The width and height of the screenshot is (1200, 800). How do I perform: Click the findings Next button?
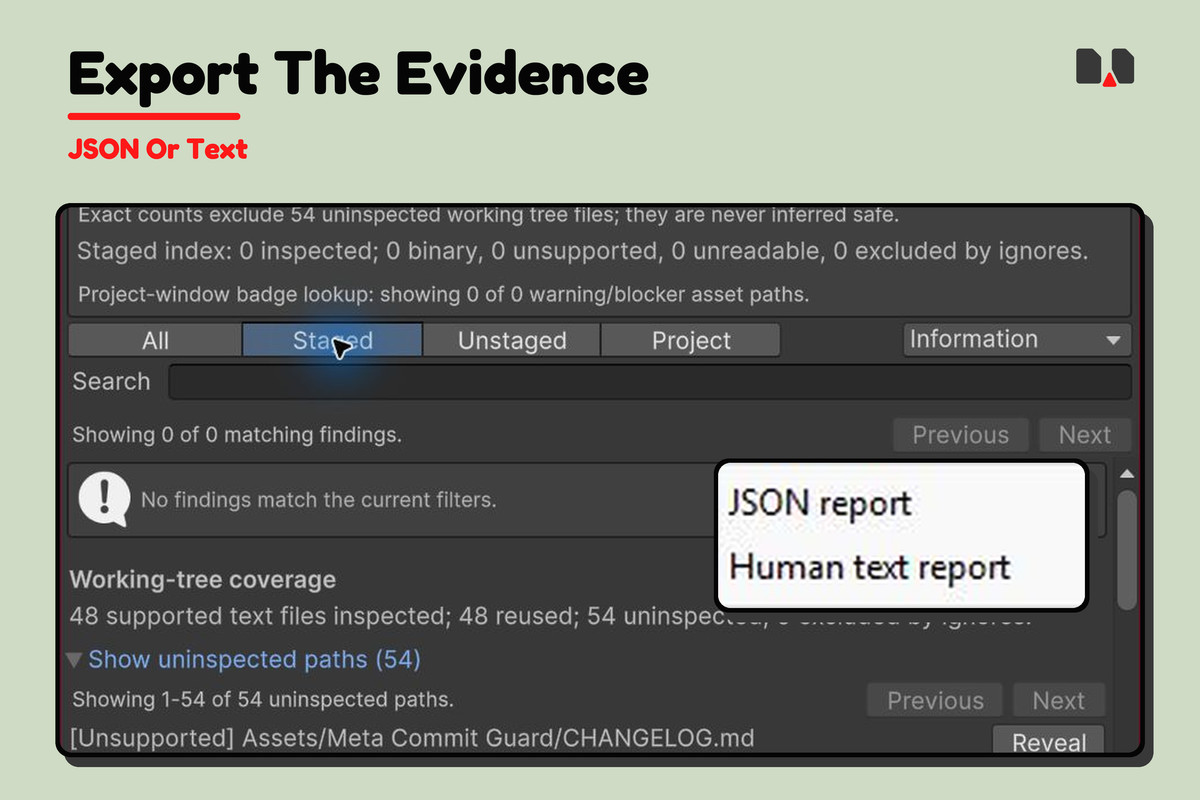1084,435
